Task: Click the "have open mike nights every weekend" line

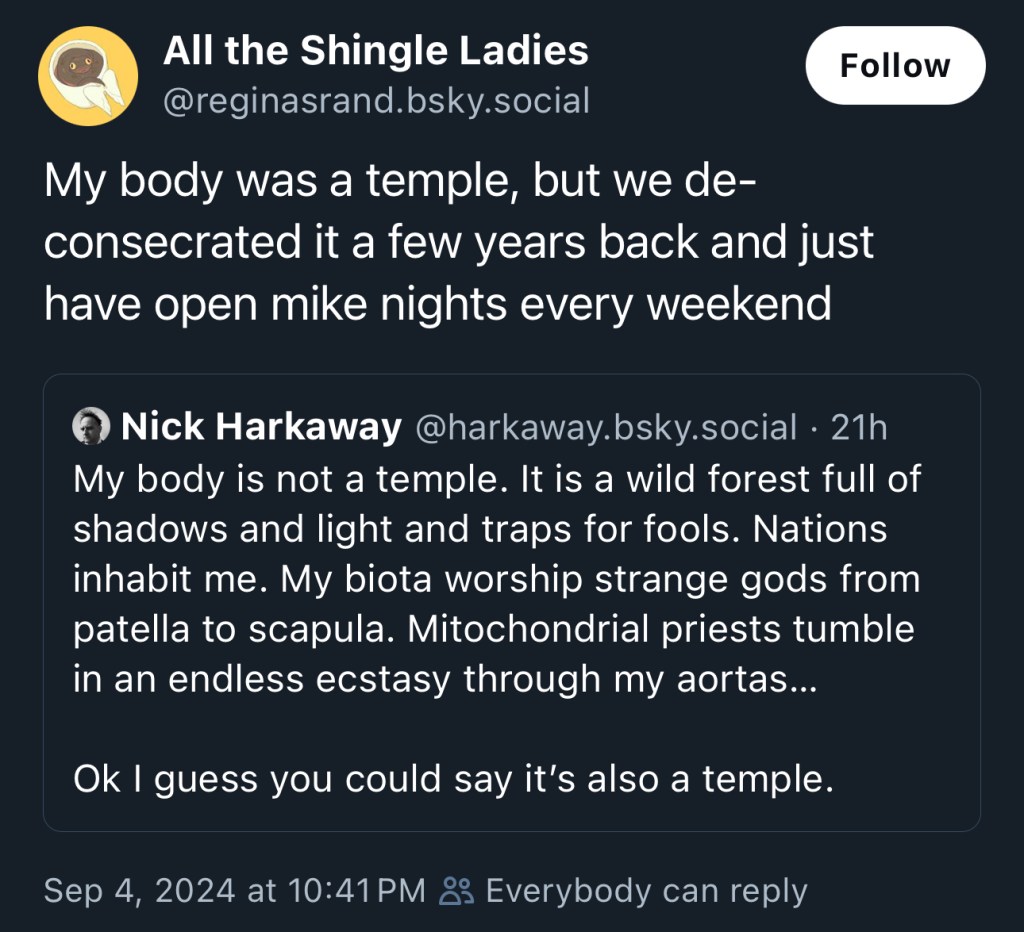Action: pos(438,304)
